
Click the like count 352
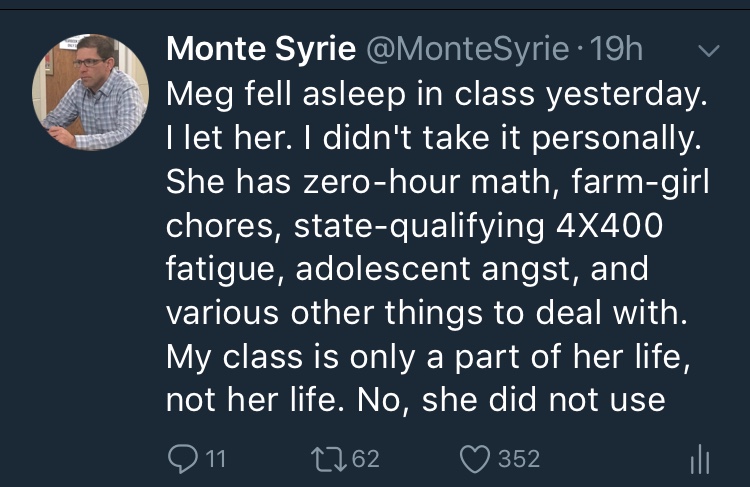518,459
